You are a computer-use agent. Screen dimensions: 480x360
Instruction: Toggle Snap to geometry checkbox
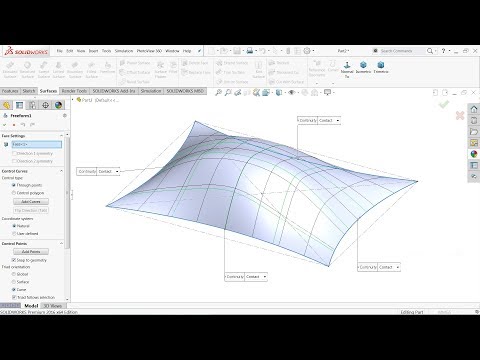coord(14,260)
